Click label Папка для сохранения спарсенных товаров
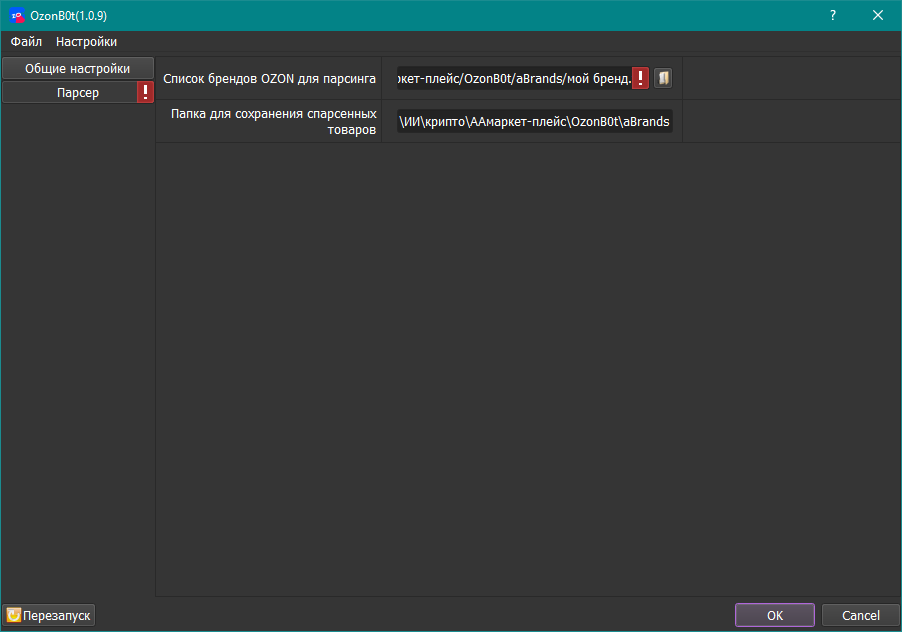 coord(273,122)
